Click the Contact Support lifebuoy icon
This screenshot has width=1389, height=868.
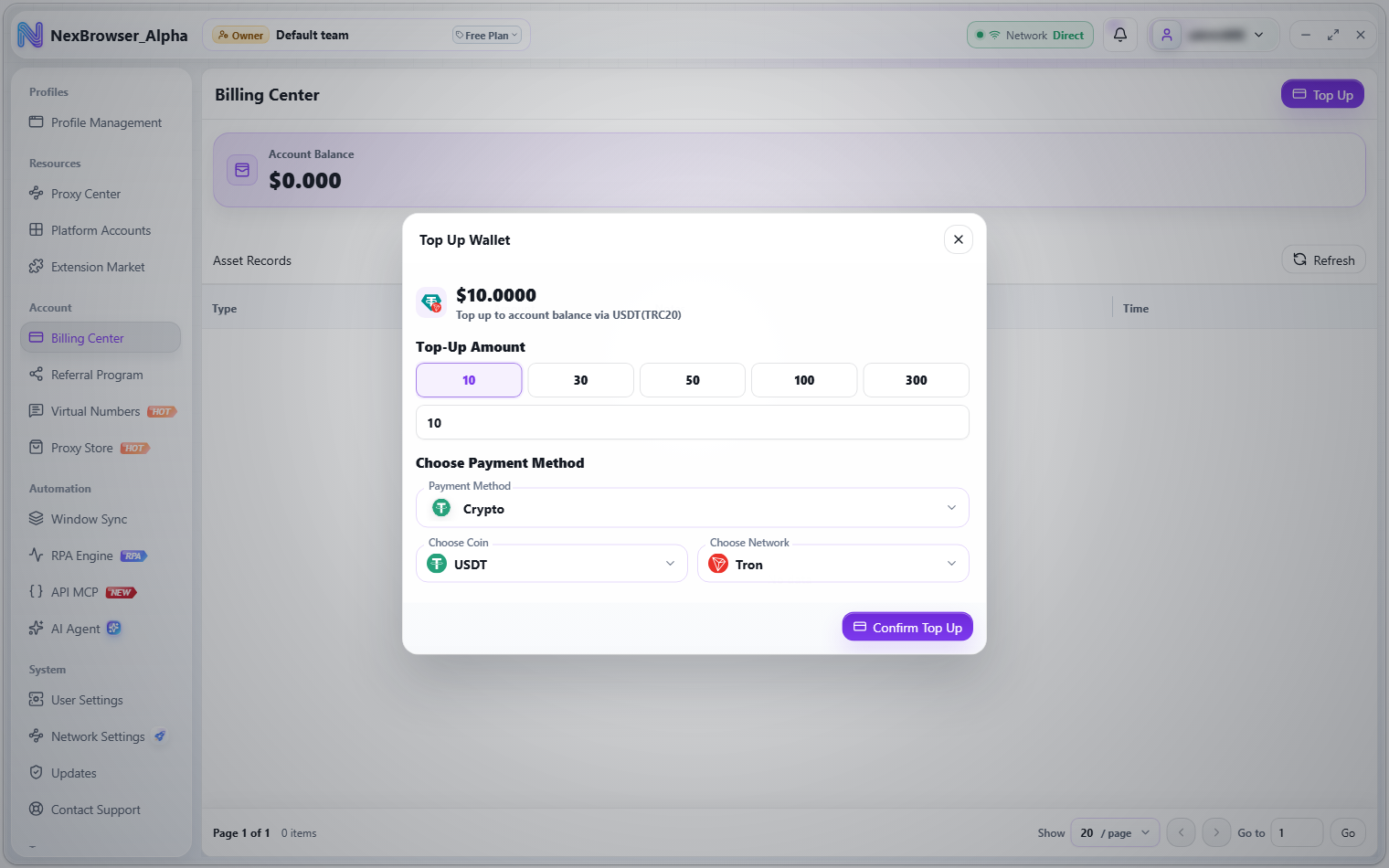coord(37,809)
